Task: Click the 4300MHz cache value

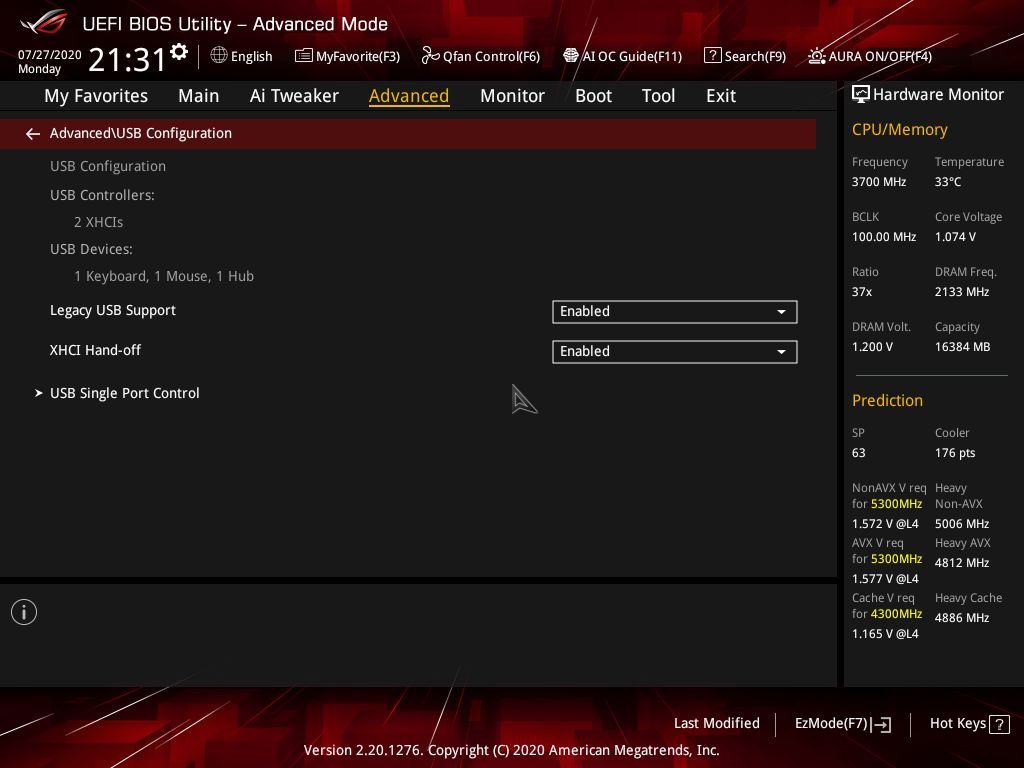Action: coord(896,614)
